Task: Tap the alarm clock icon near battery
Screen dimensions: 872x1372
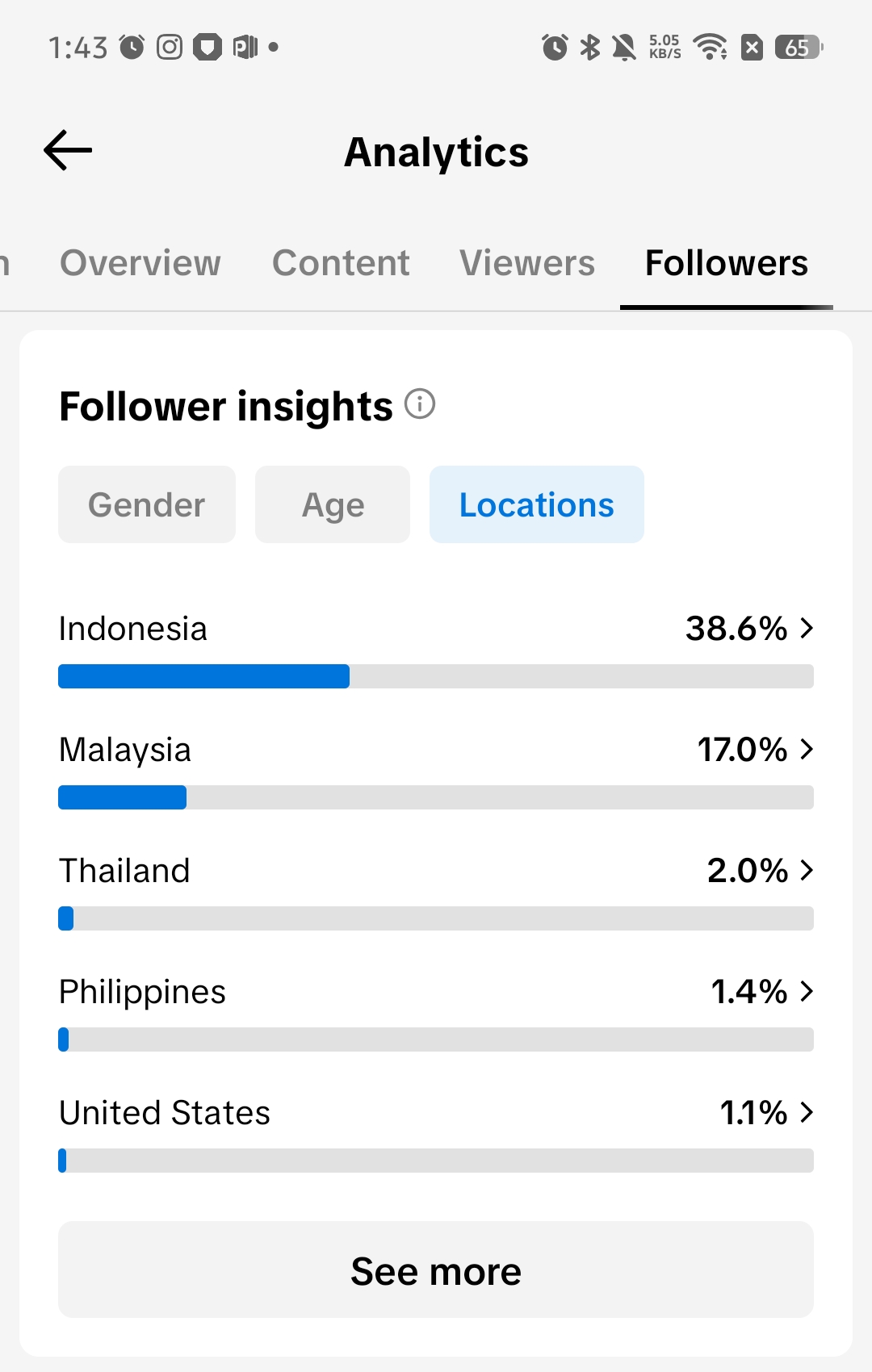Action: click(555, 48)
